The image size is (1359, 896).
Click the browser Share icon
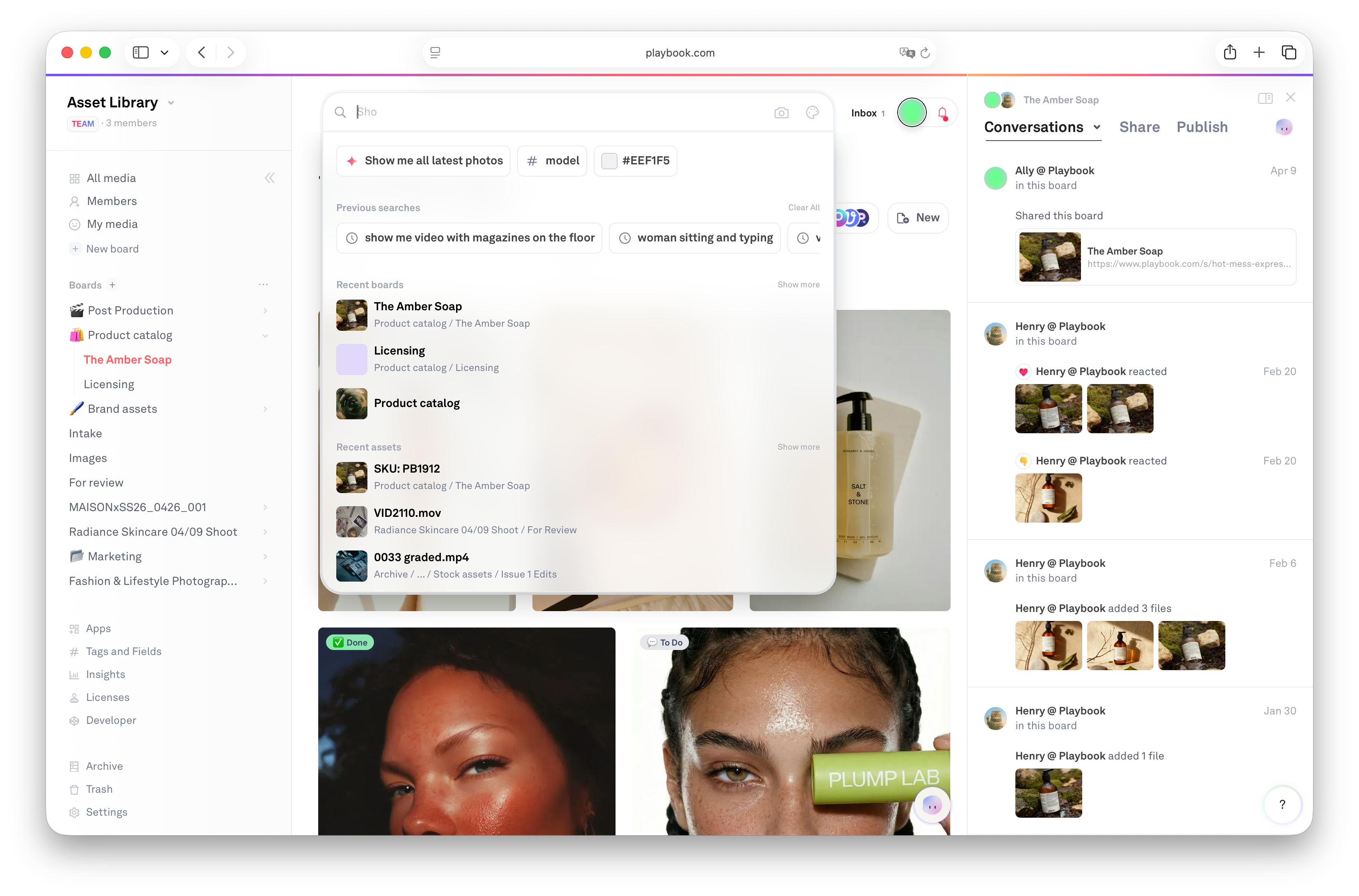[1230, 52]
